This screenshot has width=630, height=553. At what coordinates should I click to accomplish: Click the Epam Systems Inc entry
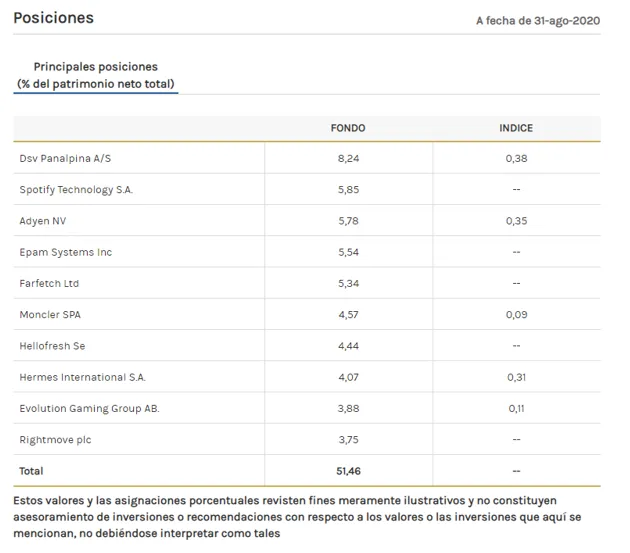coord(65,252)
